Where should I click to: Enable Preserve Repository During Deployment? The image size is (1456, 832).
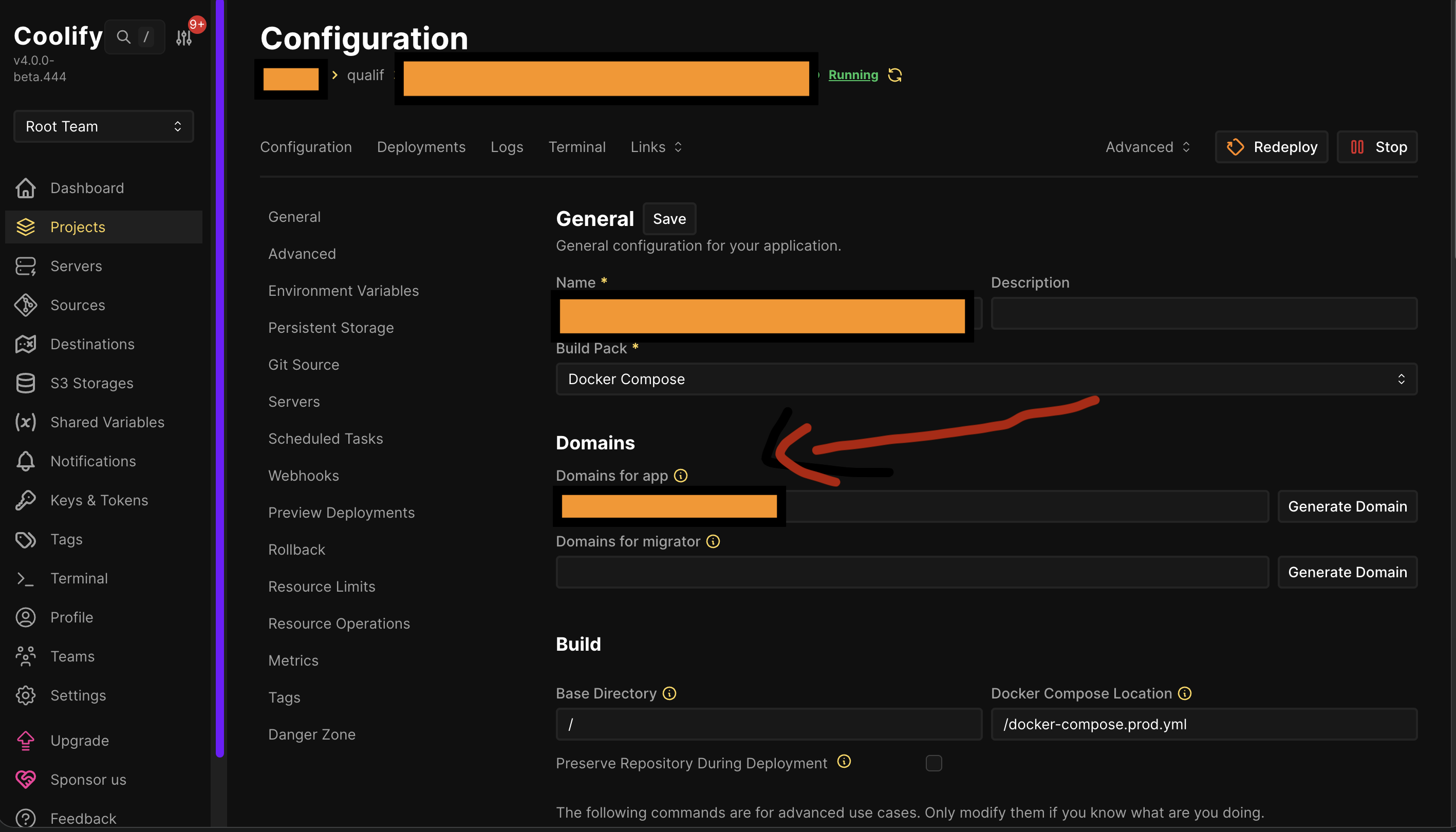tap(934, 763)
